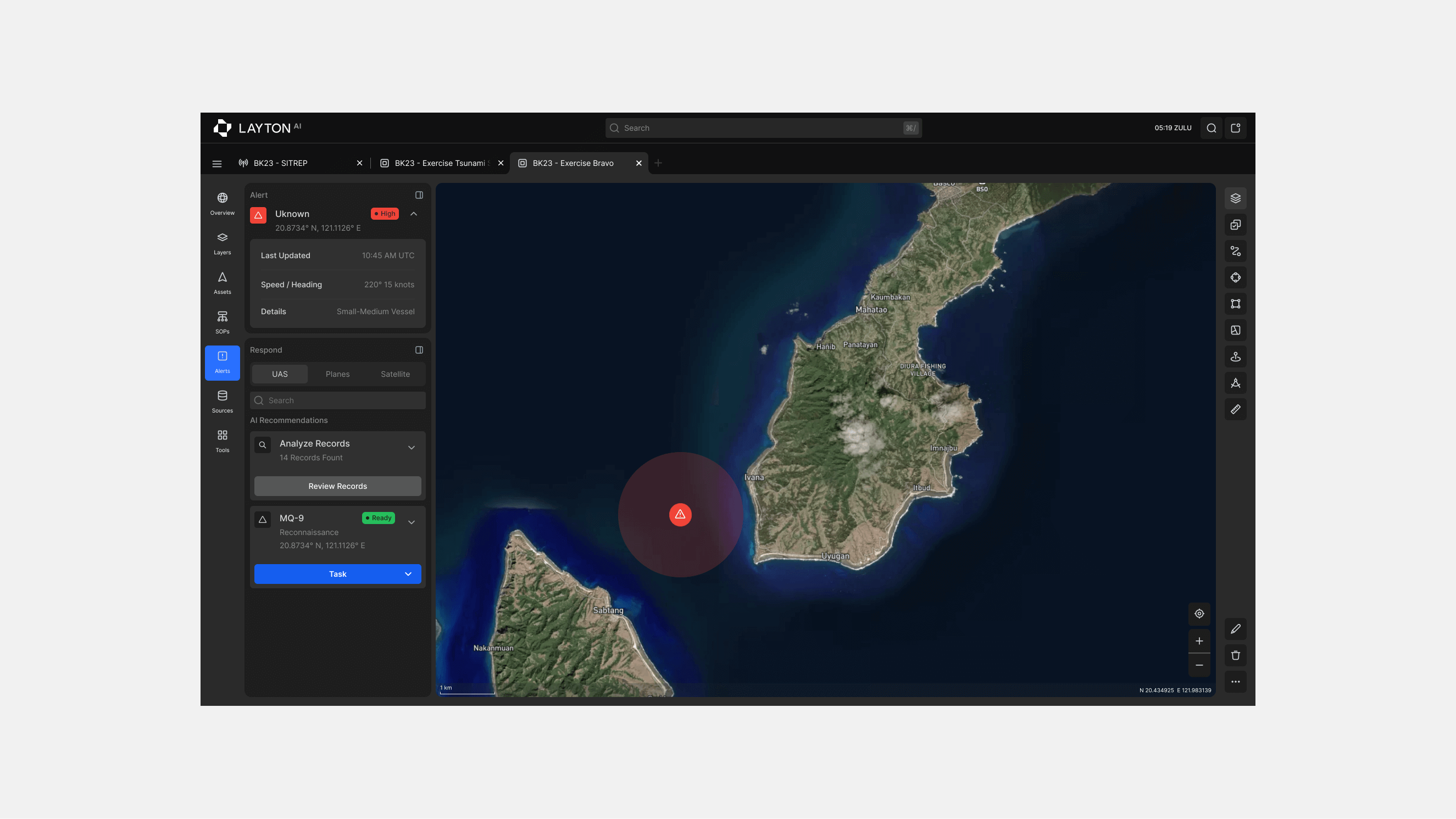This screenshot has width=1456, height=819.
Task: Open the Layers sidebar section
Action: pyautogui.click(x=222, y=243)
